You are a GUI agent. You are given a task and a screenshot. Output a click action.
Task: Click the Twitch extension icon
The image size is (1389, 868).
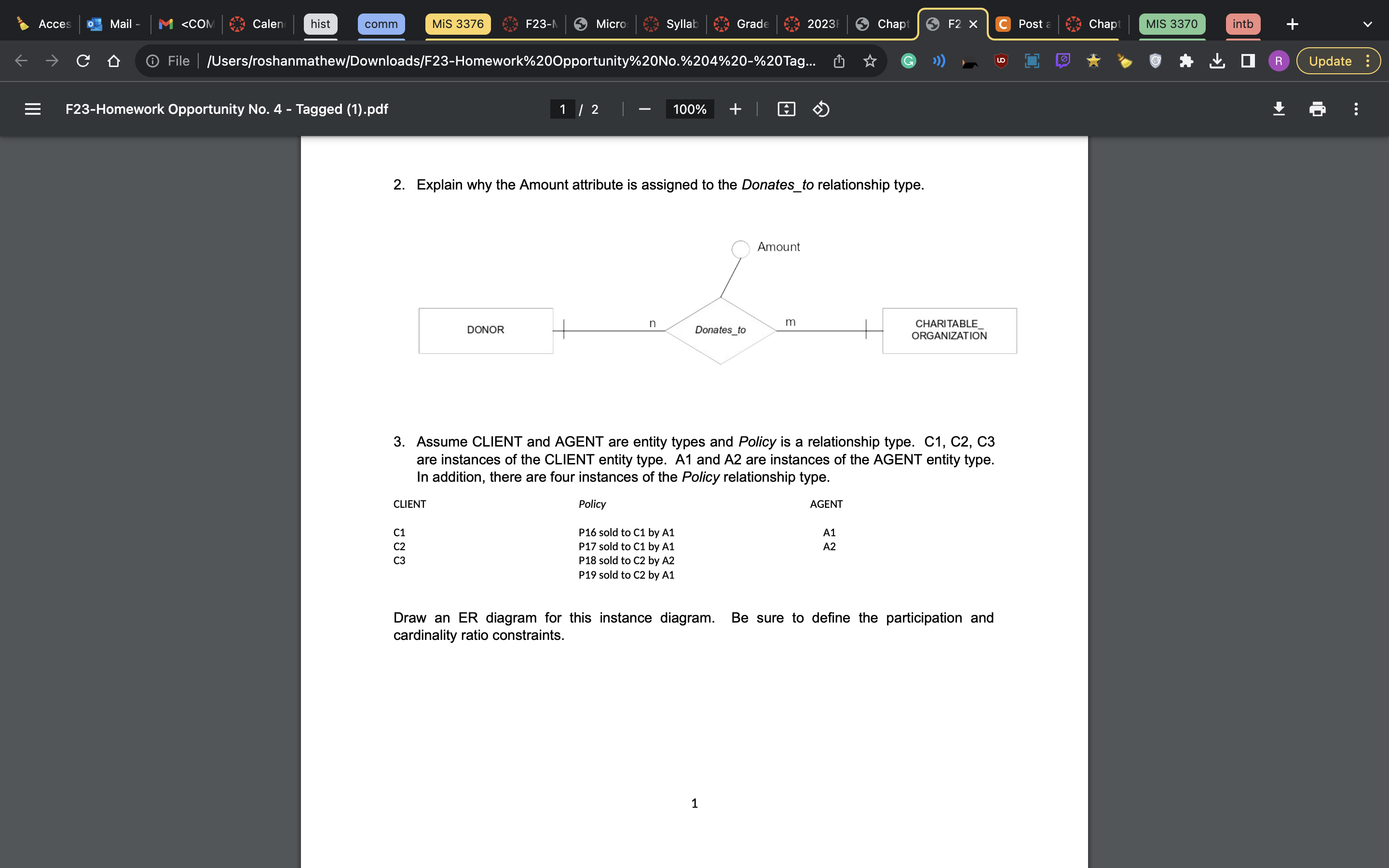[x=1062, y=60]
